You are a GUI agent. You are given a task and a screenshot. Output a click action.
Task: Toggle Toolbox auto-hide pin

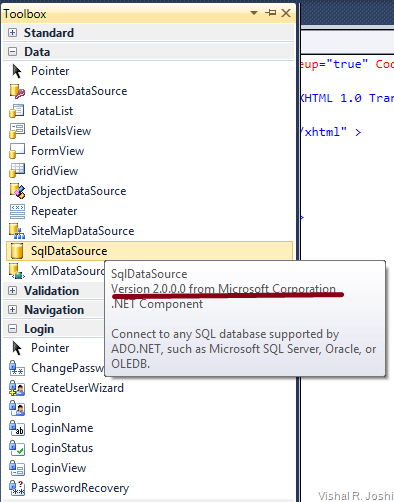coord(270,13)
